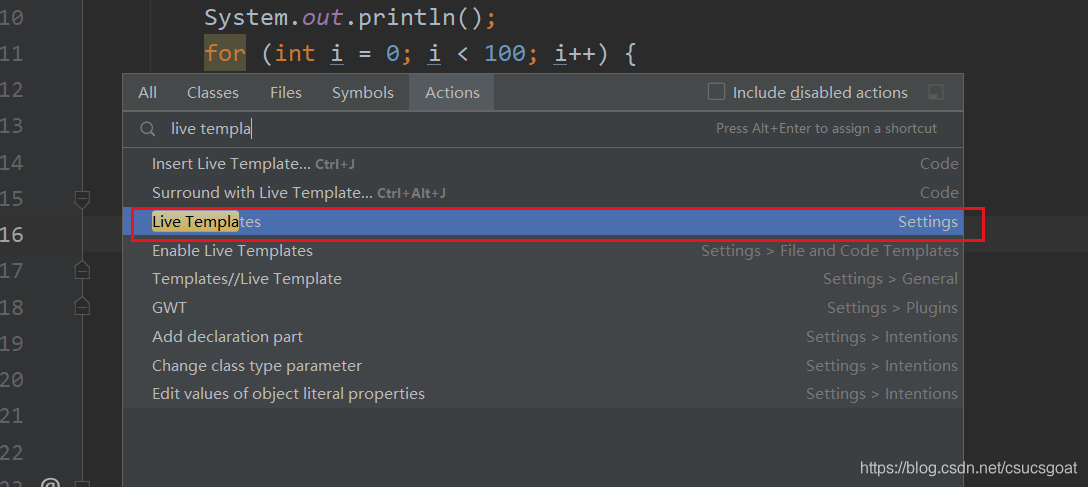Click the System.out.println() code line
The height and width of the screenshot is (487, 1088).
pos(350,17)
